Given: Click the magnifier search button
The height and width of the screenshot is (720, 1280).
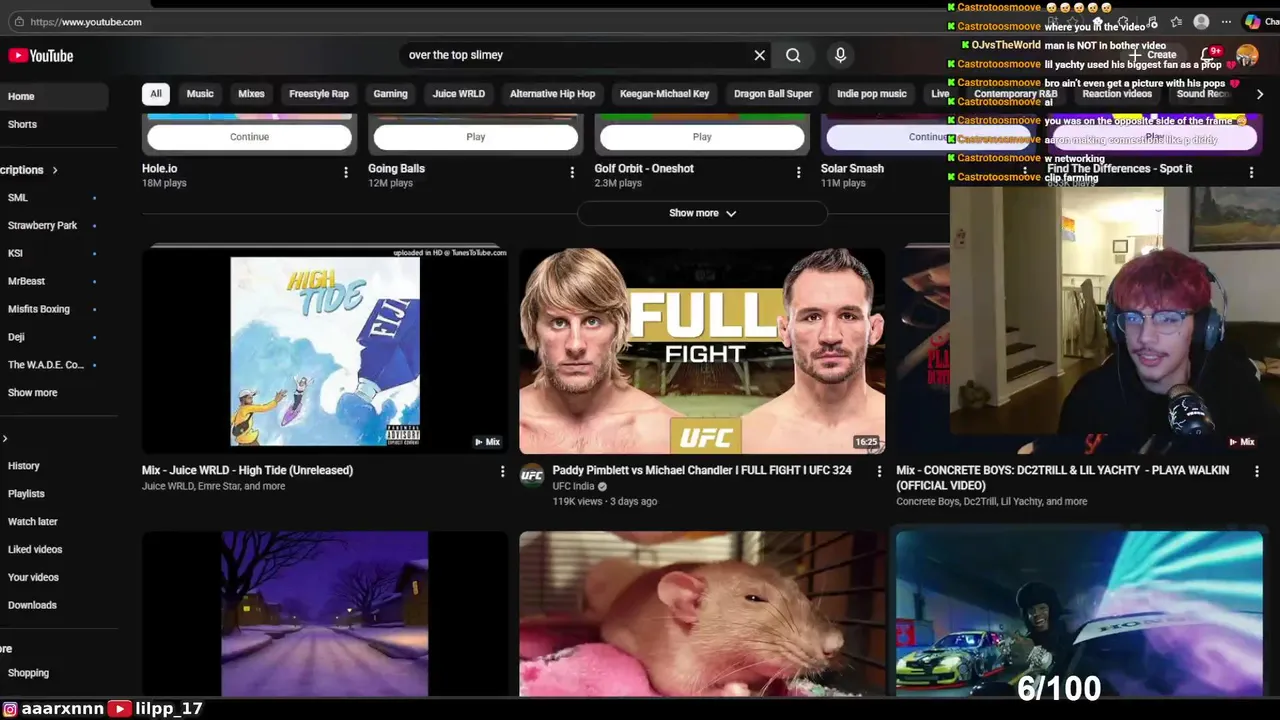Looking at the screenshot, I should (x=793, y=56).
